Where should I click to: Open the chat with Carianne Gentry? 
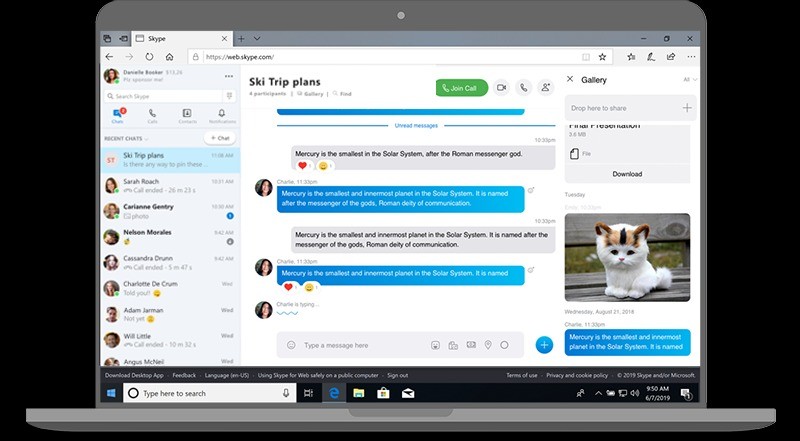pyautogui.click(x=170, y=211)
